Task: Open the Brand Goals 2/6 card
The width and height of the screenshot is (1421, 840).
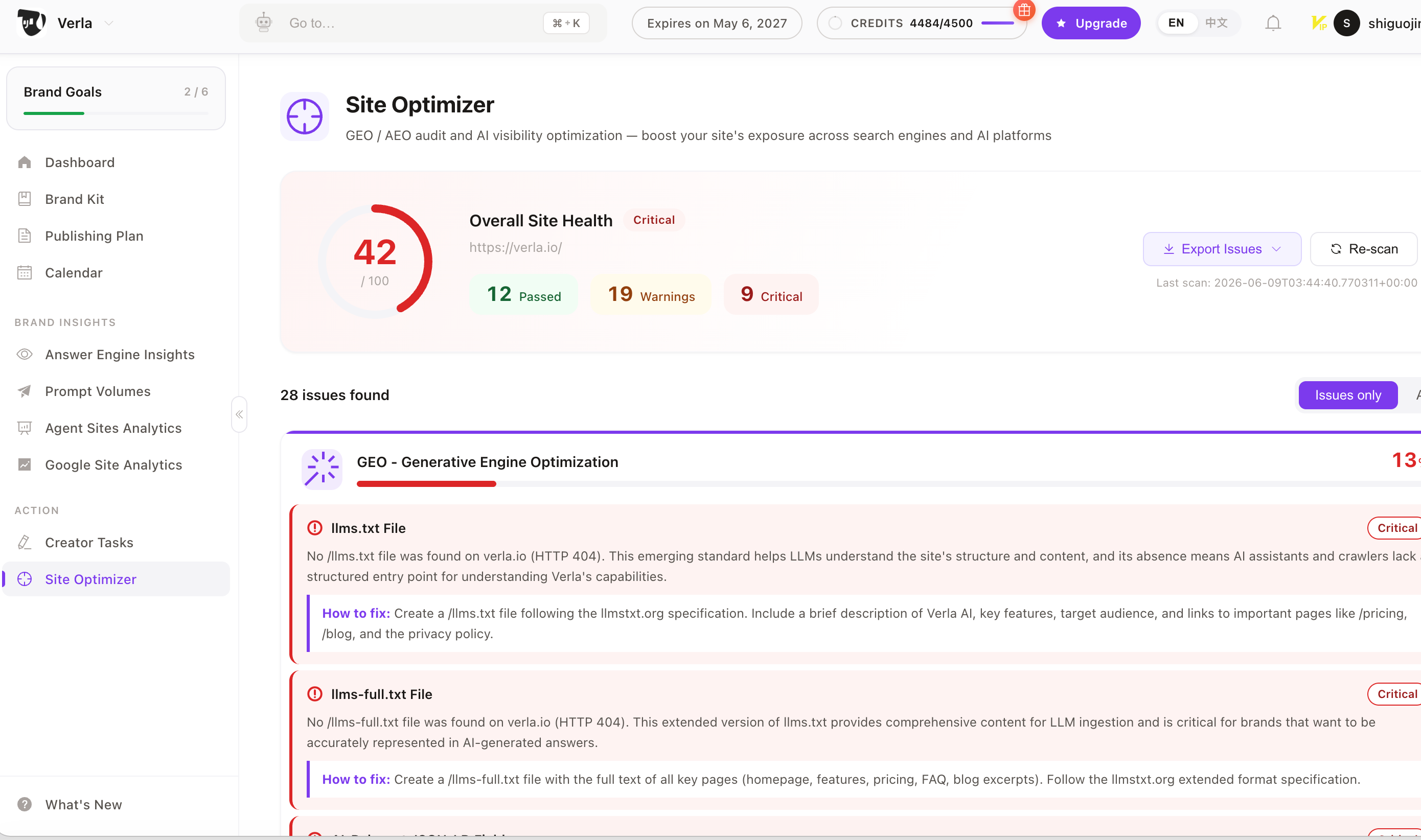Action: tap(116, 98)
